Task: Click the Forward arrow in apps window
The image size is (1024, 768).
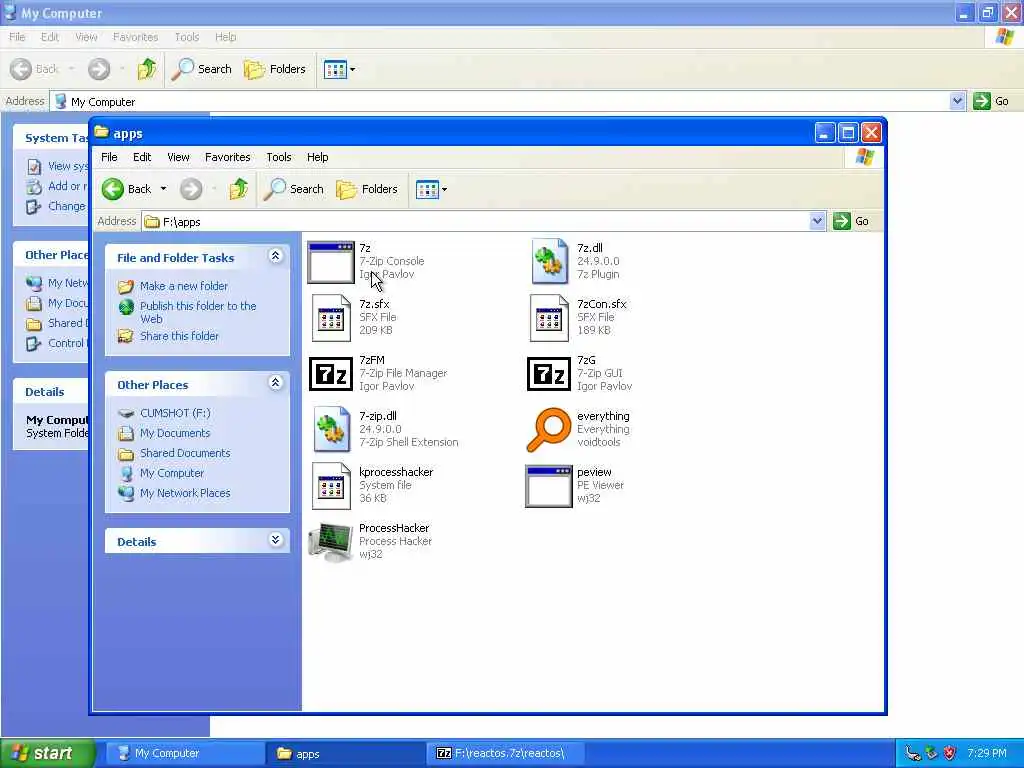Action: (x=191, y=189)
